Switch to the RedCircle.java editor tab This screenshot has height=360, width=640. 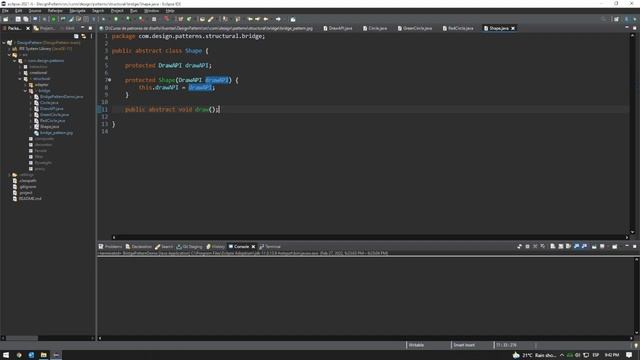pyautogui.click(x=458, y=28)
